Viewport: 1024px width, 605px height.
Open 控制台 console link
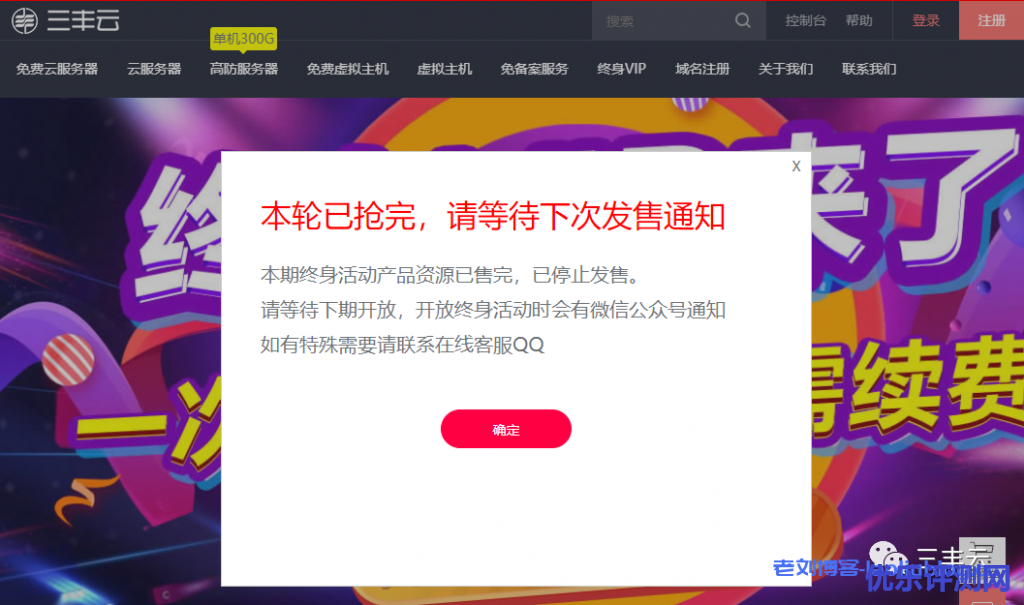click(805, 20)
